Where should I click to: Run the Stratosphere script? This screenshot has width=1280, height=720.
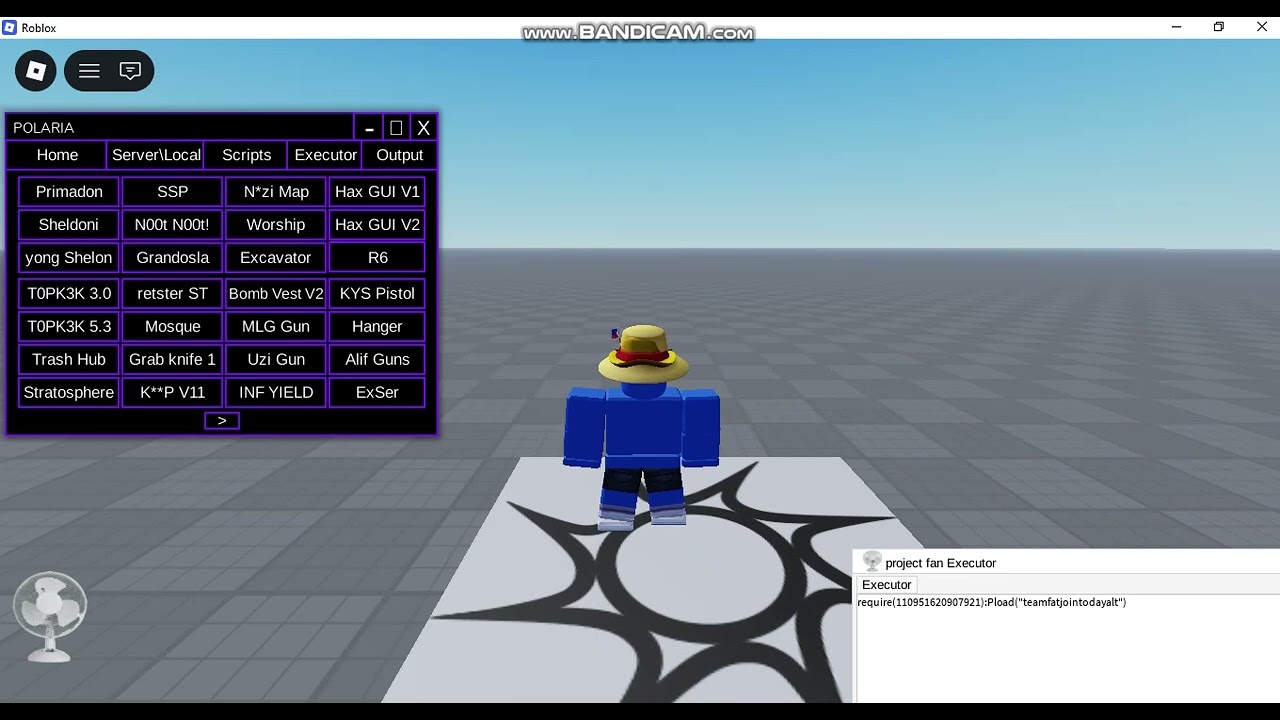click(x=69, y=393)
